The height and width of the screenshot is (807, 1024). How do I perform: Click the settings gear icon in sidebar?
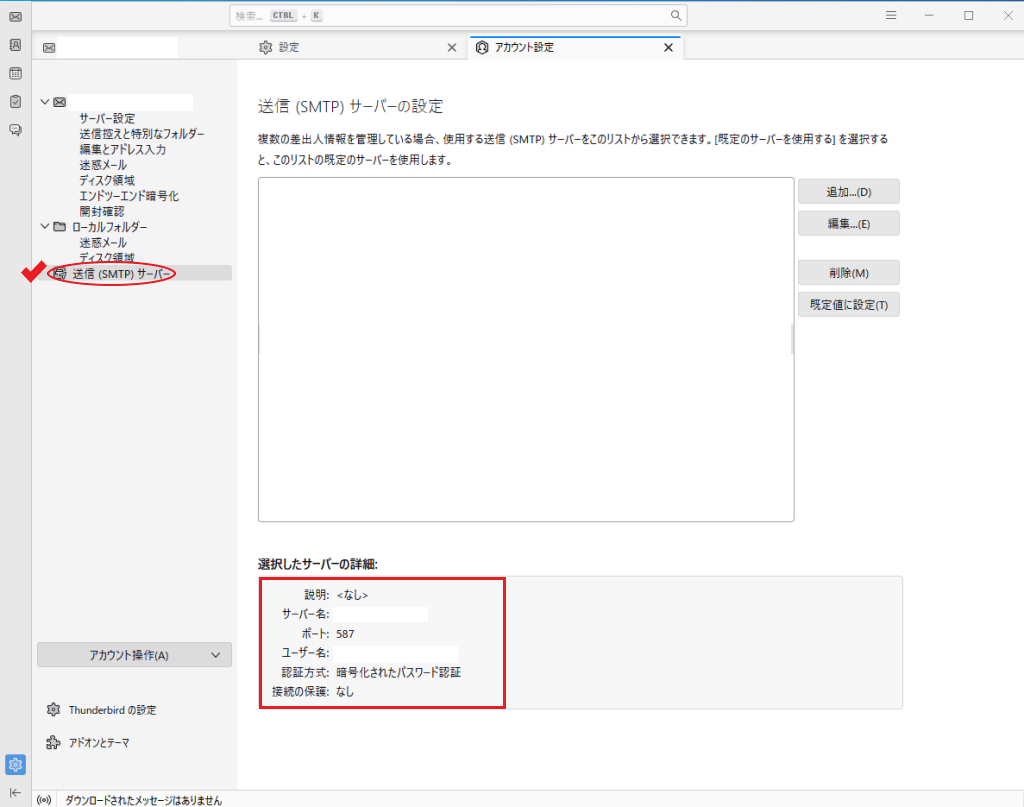[15, 765]
